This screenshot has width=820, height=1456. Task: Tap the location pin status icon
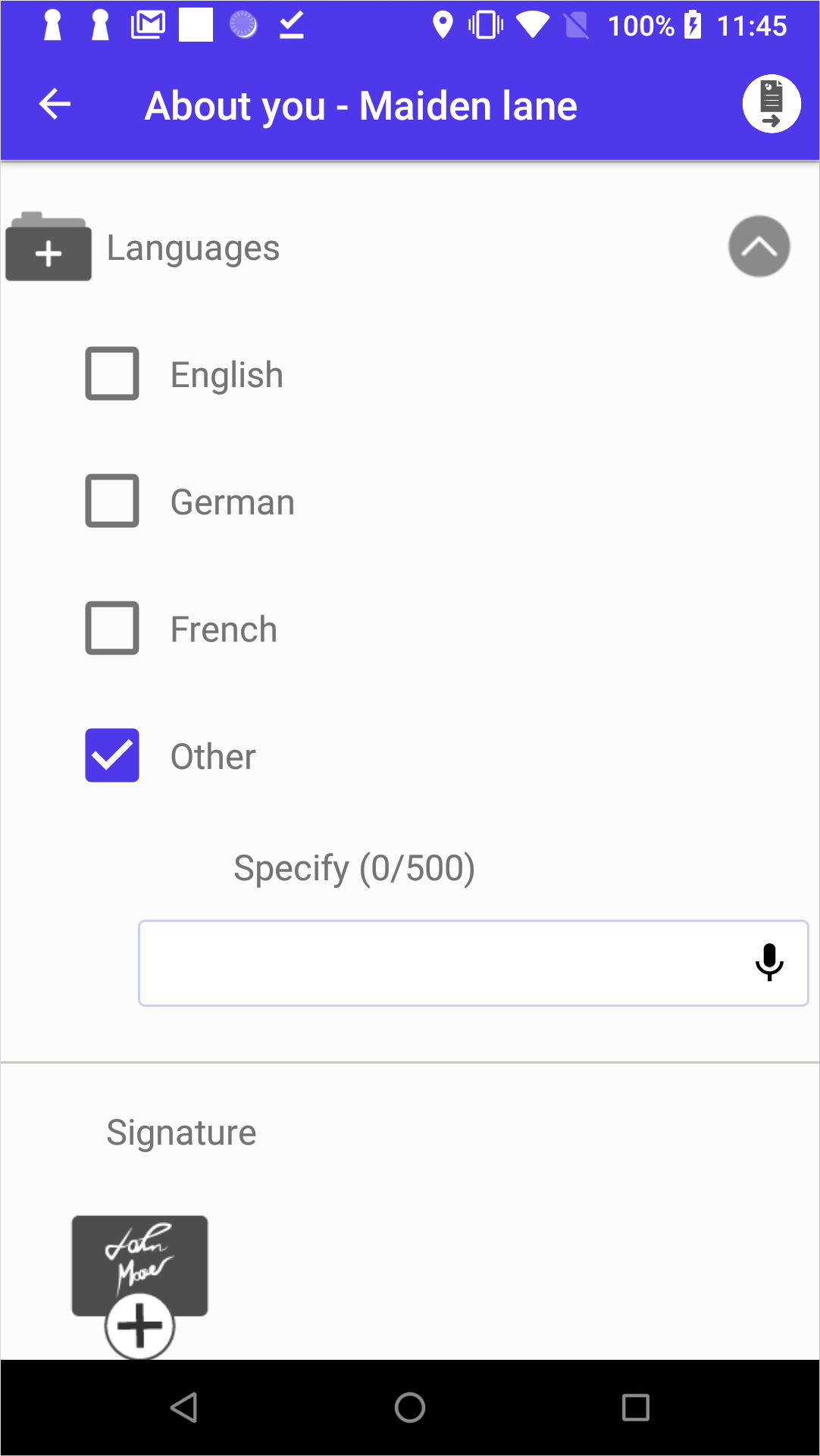click(443, 25)
